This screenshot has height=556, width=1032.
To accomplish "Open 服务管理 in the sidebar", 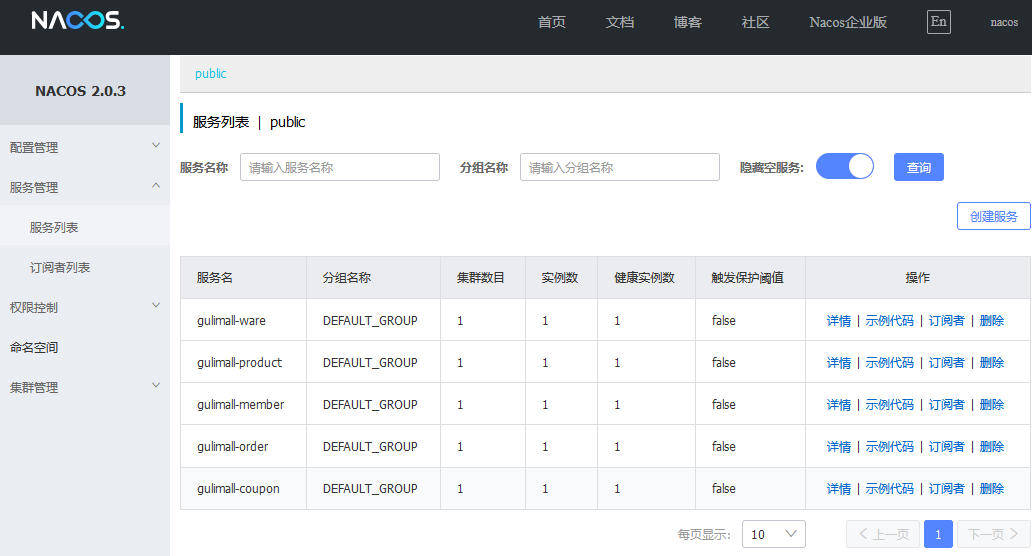I will [34, 188].
